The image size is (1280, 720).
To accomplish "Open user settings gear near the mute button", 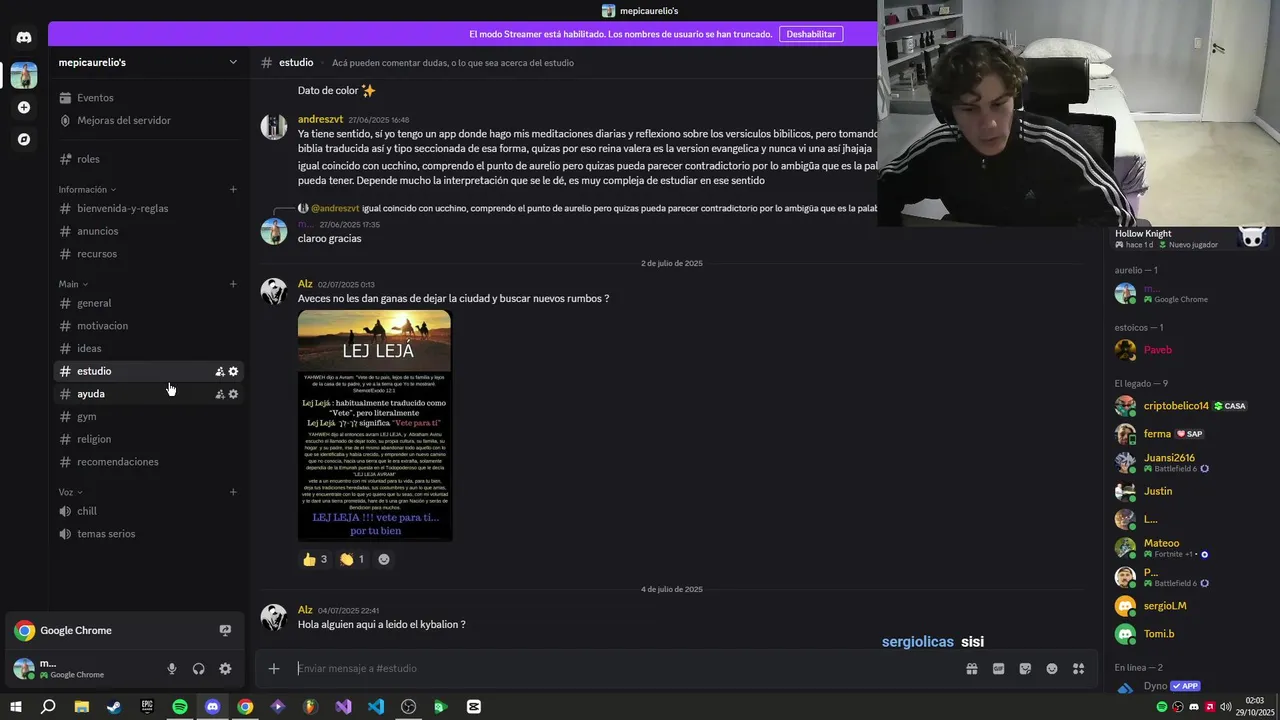I will (x=225, y=669).
